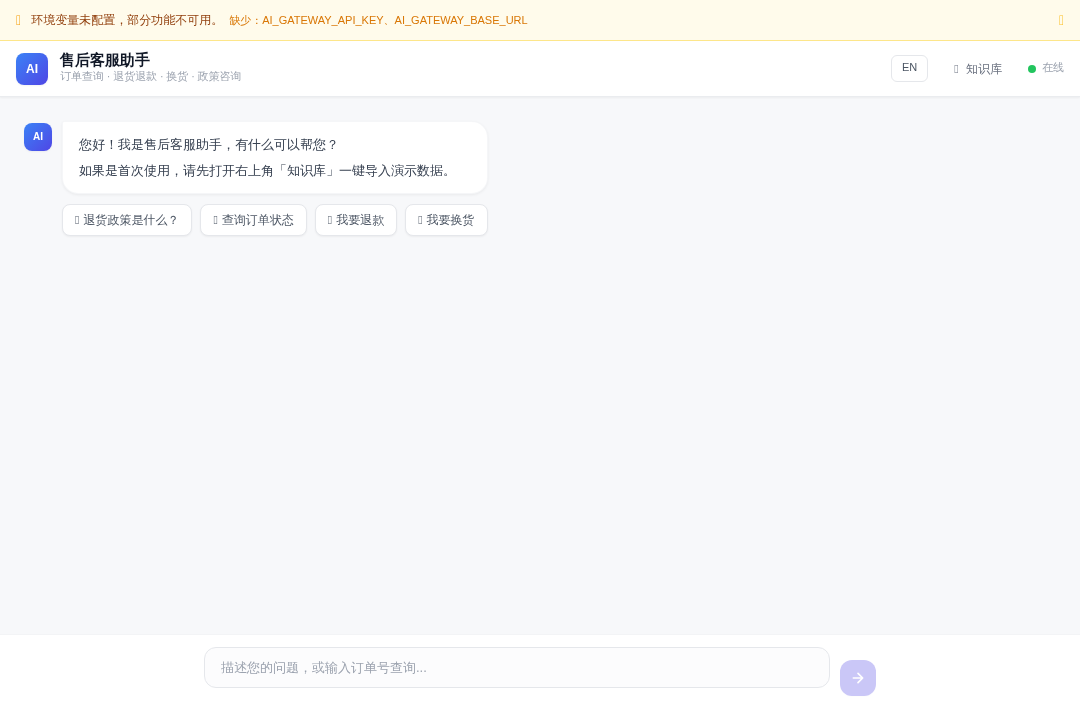This screenshot has height=708, width=1080.
Task: Focus the 描述您的问题 message input
Action: pyautogui.click(x=517, y=667)
